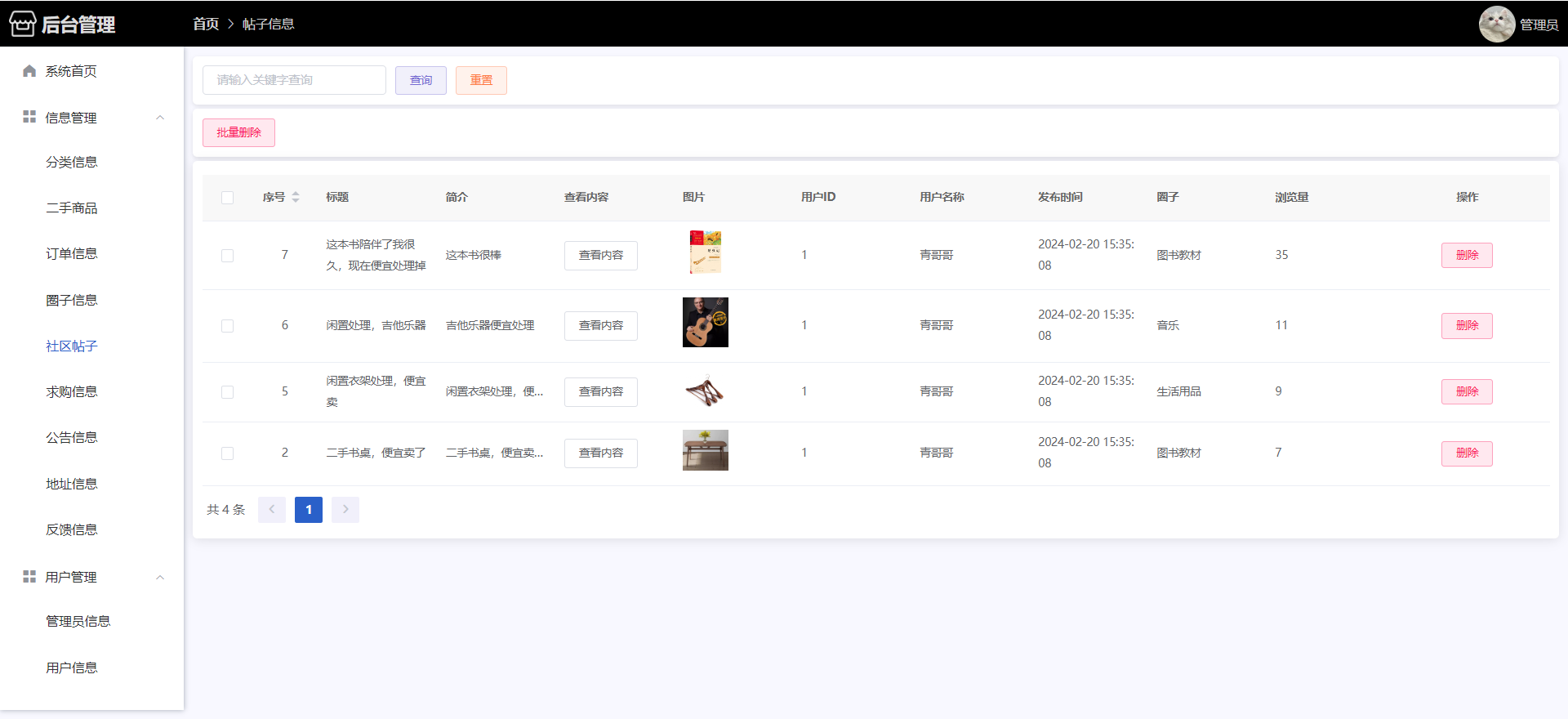Click the 用户管理 grid icon
Screen dimensions: 1568x719
pos(29,577)
